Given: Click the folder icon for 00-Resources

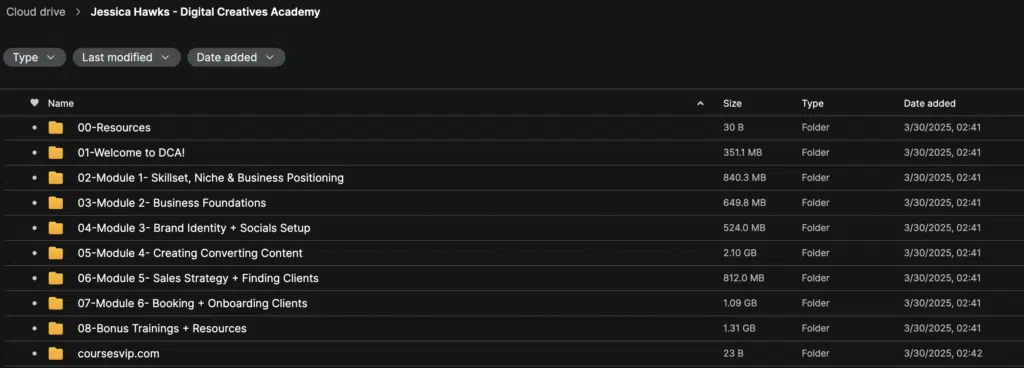Looking at the screenshot, I should (56, 128).
